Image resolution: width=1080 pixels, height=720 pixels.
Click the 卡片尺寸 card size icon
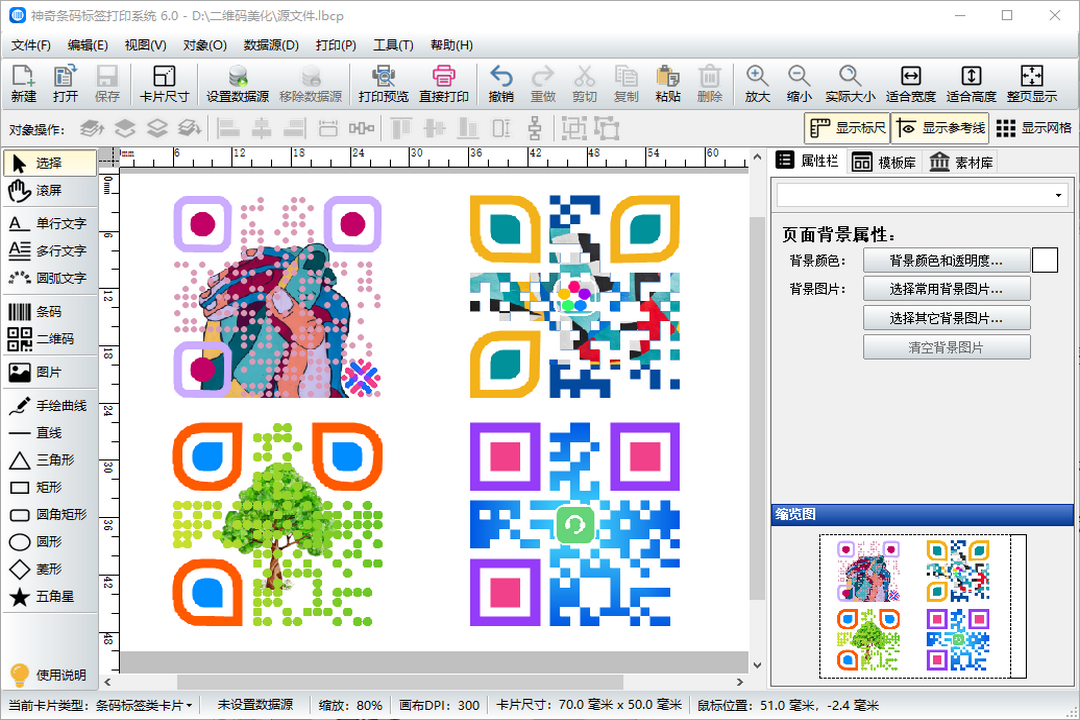164,84
